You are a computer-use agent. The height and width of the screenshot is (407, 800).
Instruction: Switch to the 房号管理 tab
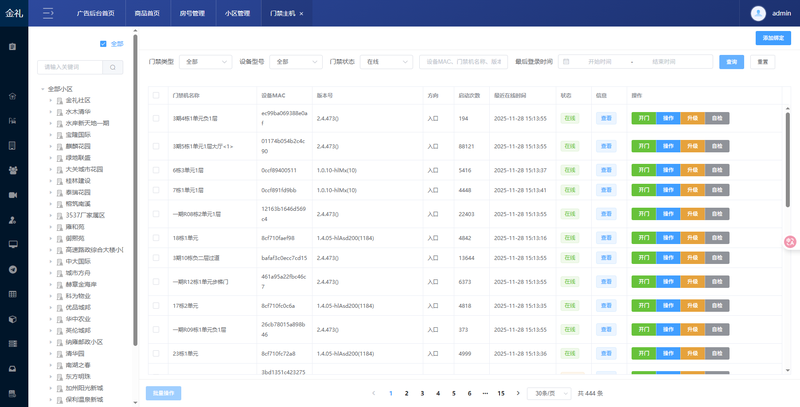click(x=192, y=14)
